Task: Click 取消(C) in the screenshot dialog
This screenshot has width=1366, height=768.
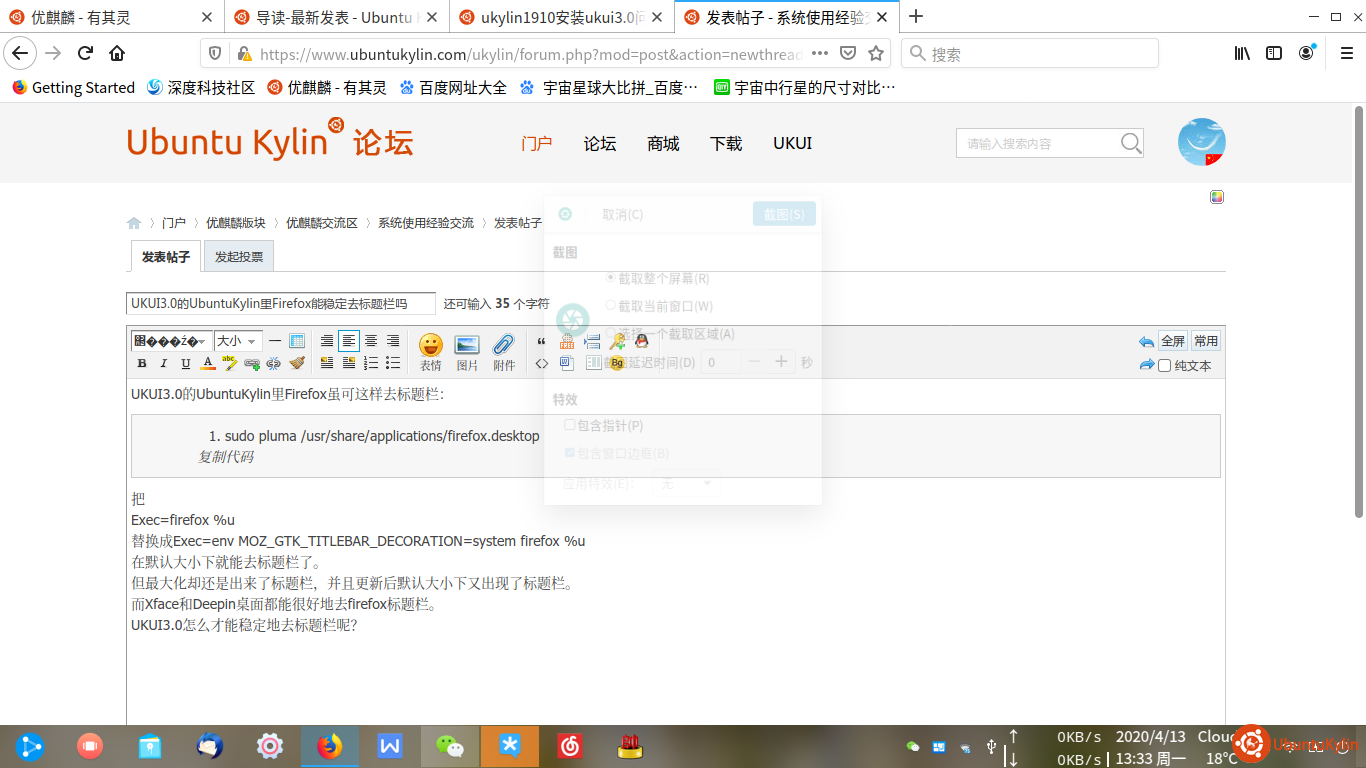Action: (622, 214)
